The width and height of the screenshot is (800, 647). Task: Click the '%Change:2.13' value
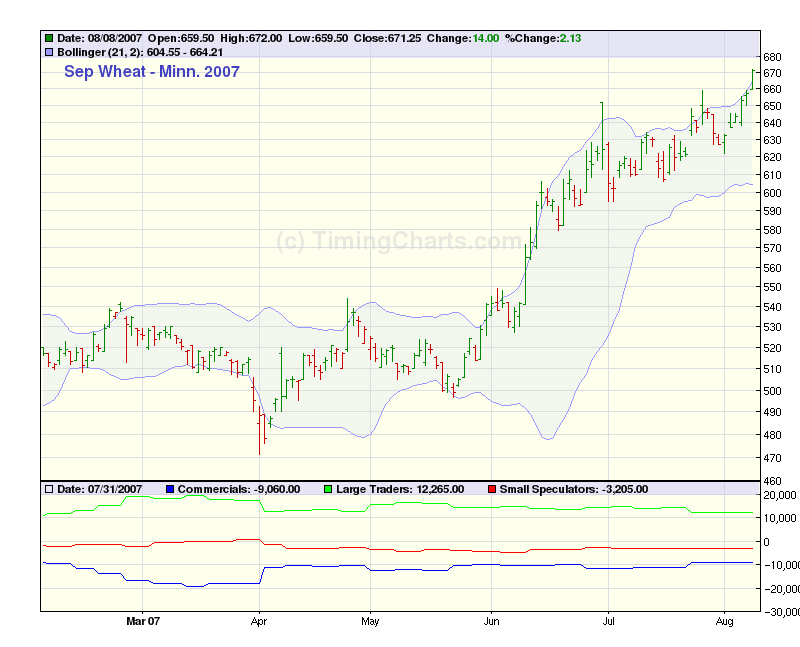[x=543, y=38]
